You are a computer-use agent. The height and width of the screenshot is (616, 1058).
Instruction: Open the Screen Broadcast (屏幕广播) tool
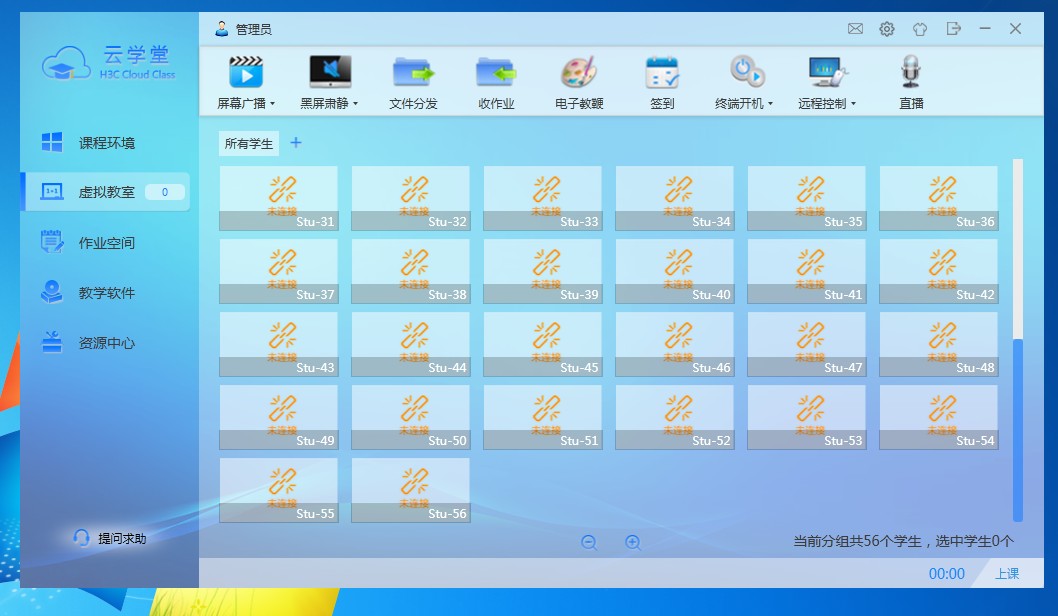pos(246,72)
